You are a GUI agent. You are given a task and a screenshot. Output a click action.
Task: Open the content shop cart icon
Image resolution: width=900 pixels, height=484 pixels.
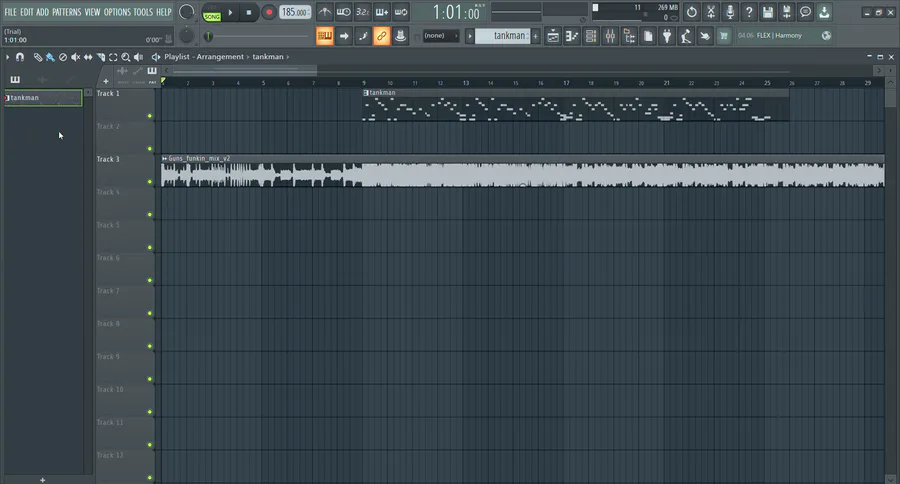tap(723, 36)
